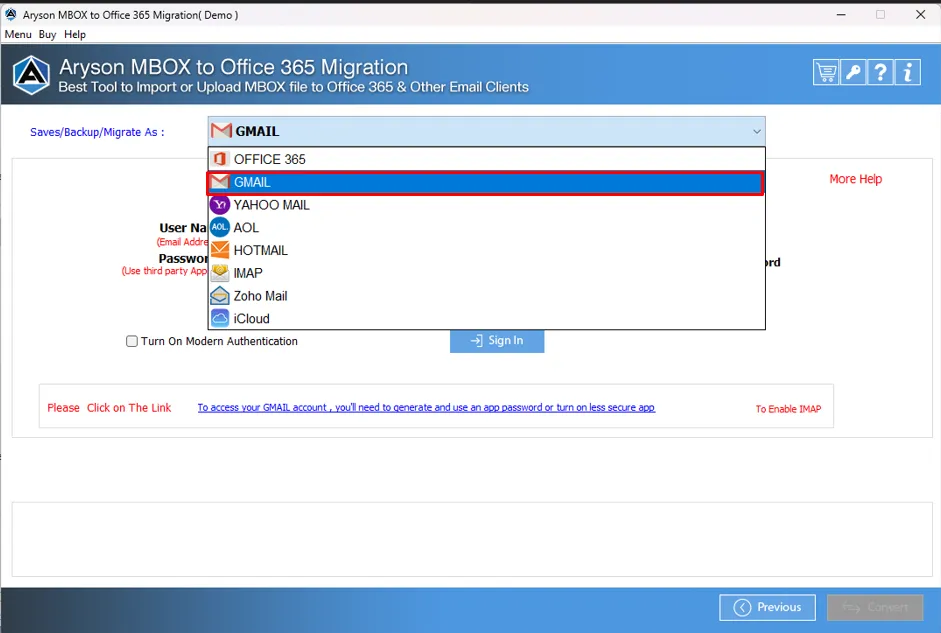Viewport: 941px width, 633px height.
Task: Collapse the Saves/Backup/Migrate As dropdown arrow
Action: coord(756,131)
